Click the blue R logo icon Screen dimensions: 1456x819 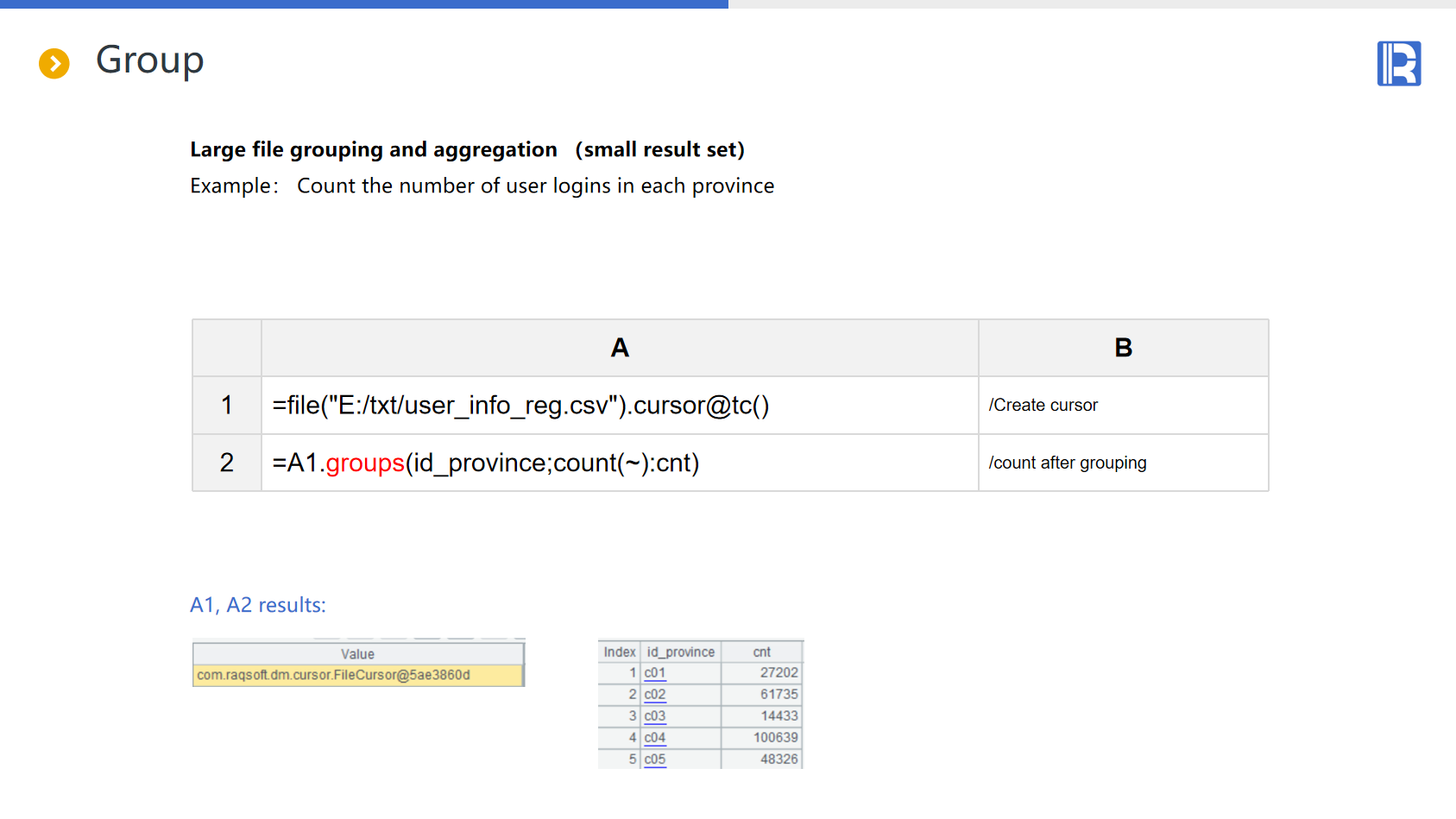click(x=1398, y=64)
